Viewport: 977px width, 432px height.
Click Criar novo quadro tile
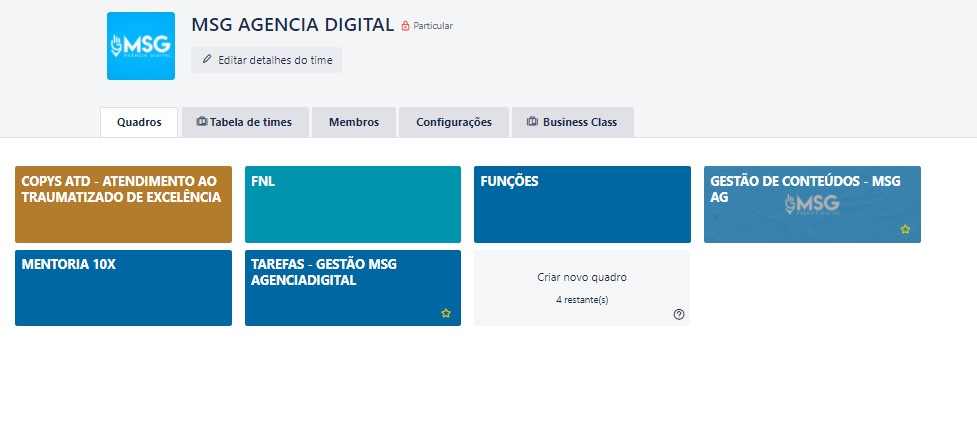(582, 288)
